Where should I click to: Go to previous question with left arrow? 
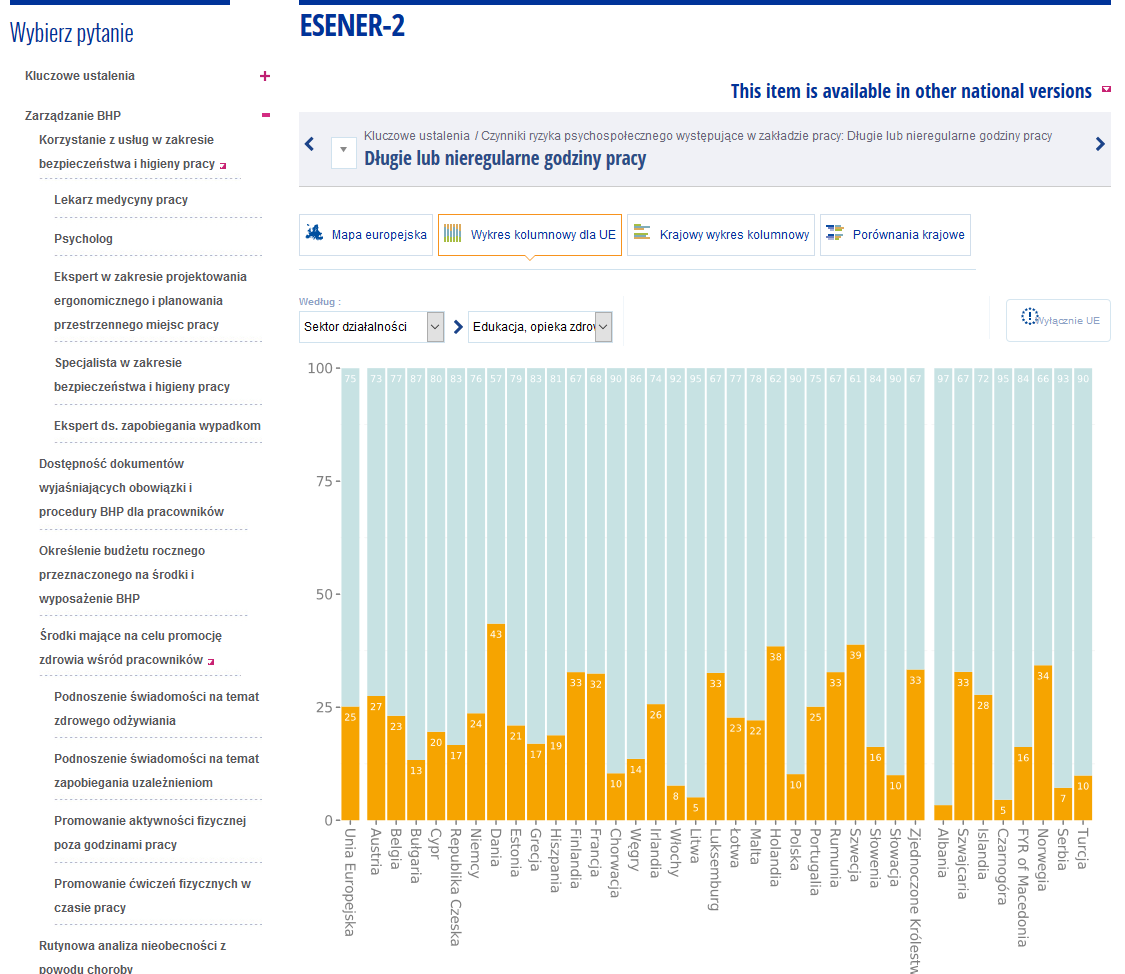pyautogui.click(x=309, y=144)
